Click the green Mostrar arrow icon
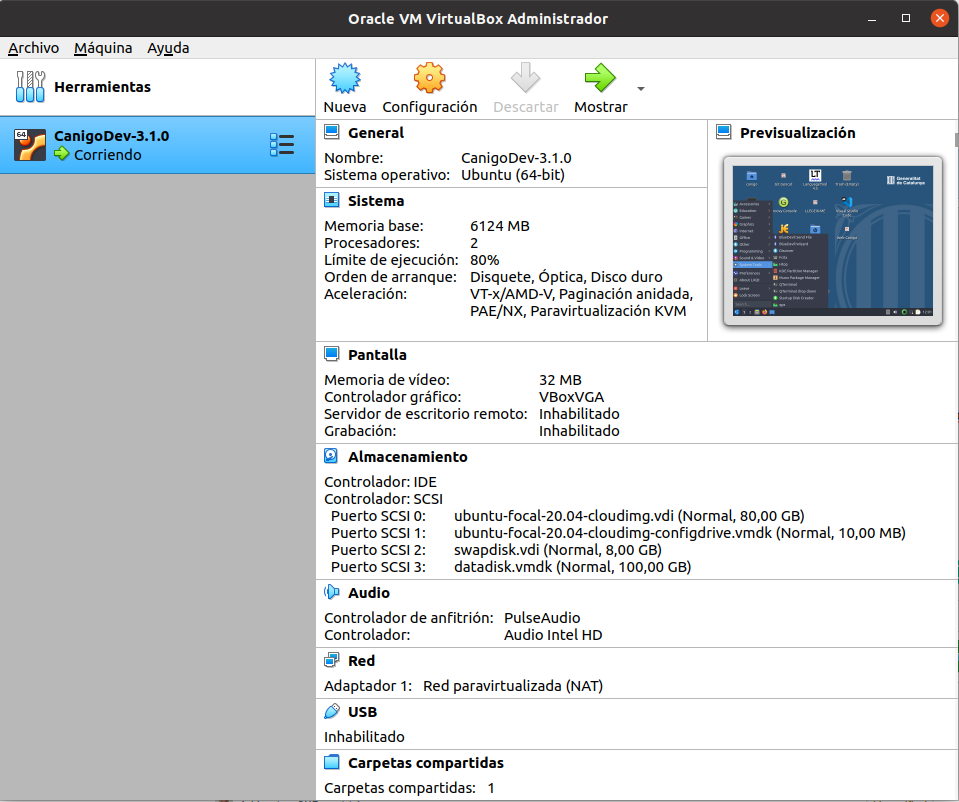This screenshot has width=959, height=802. (600, 78)
